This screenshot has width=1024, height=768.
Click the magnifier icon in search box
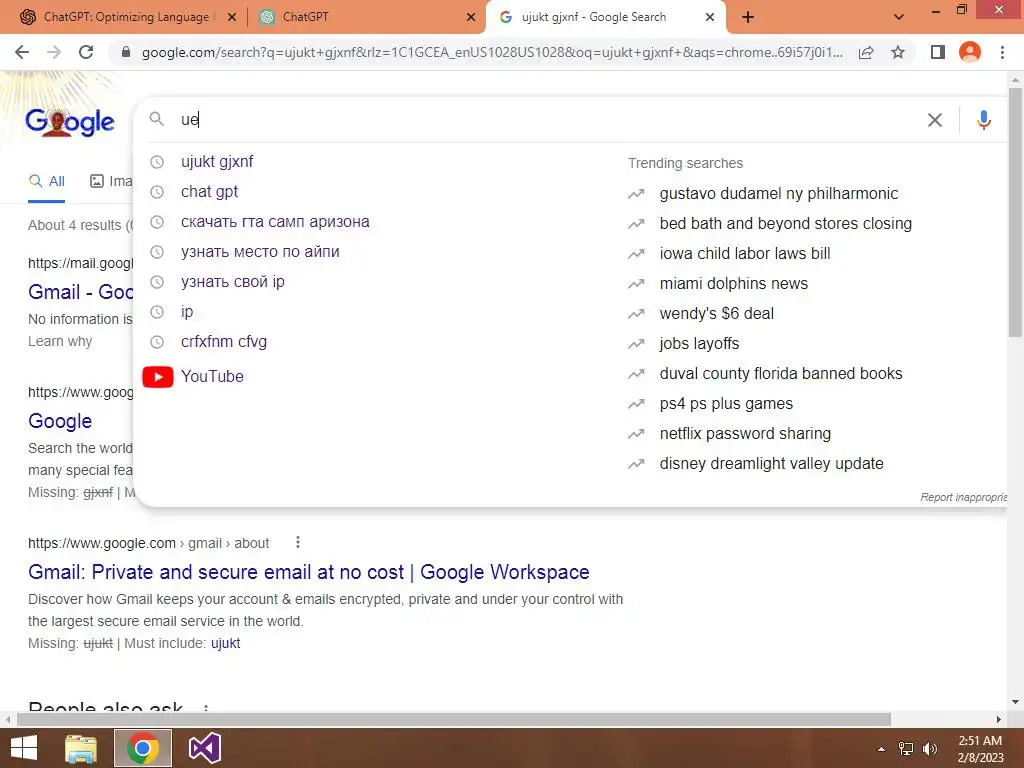(157, 119)
